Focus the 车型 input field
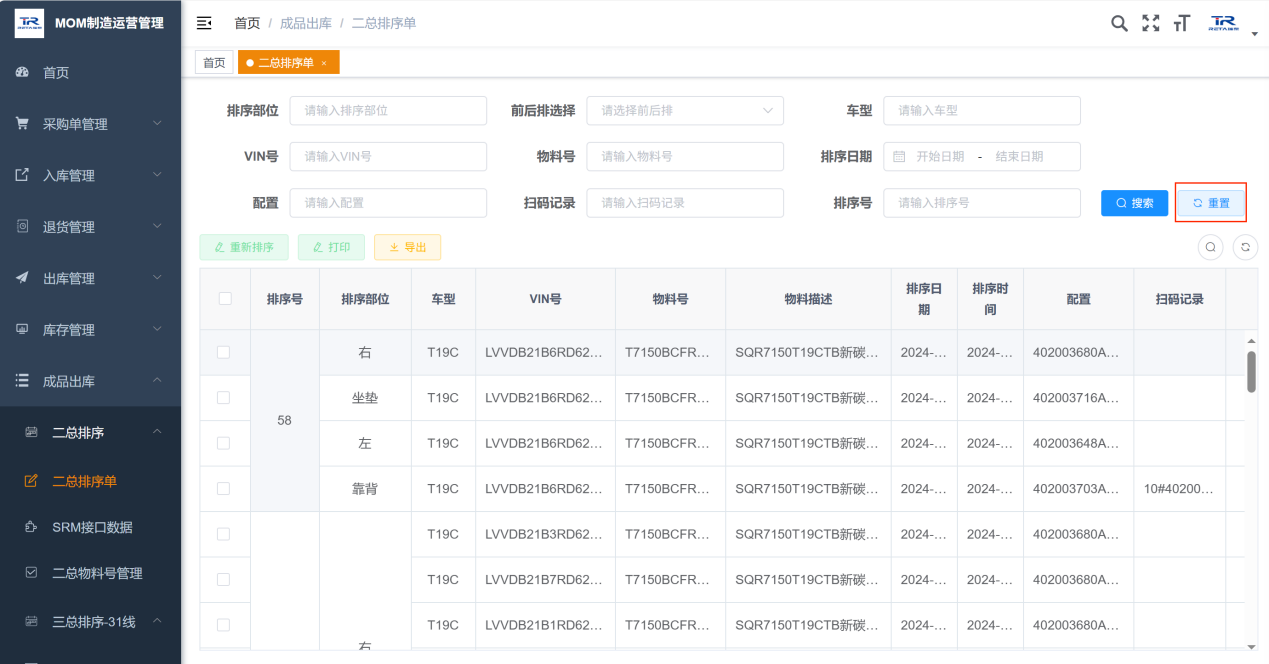The height and width of the screenshot is (664, 1269). click(x=982, y=111)
